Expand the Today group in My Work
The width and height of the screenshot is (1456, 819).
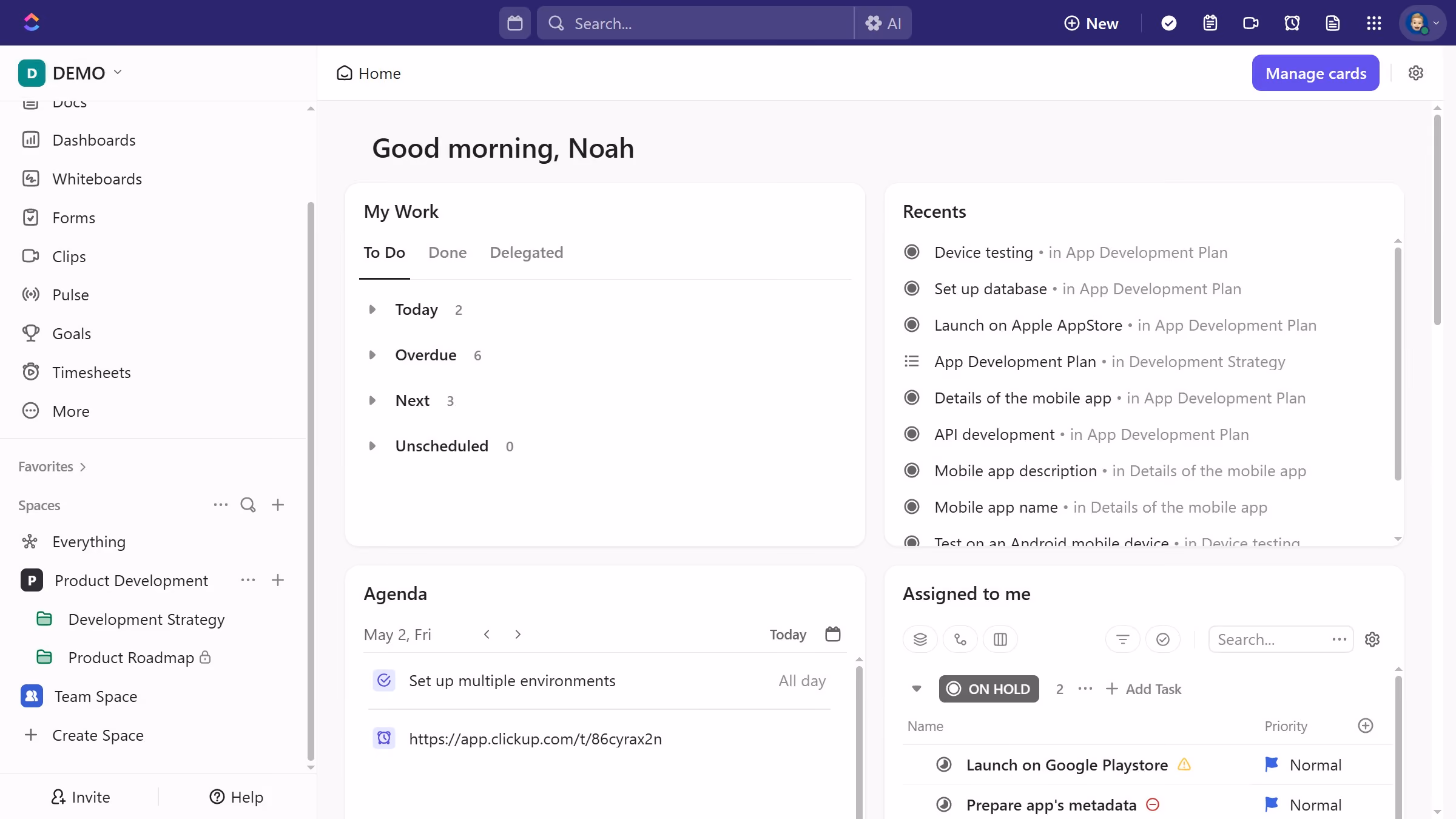coord(372,309)
